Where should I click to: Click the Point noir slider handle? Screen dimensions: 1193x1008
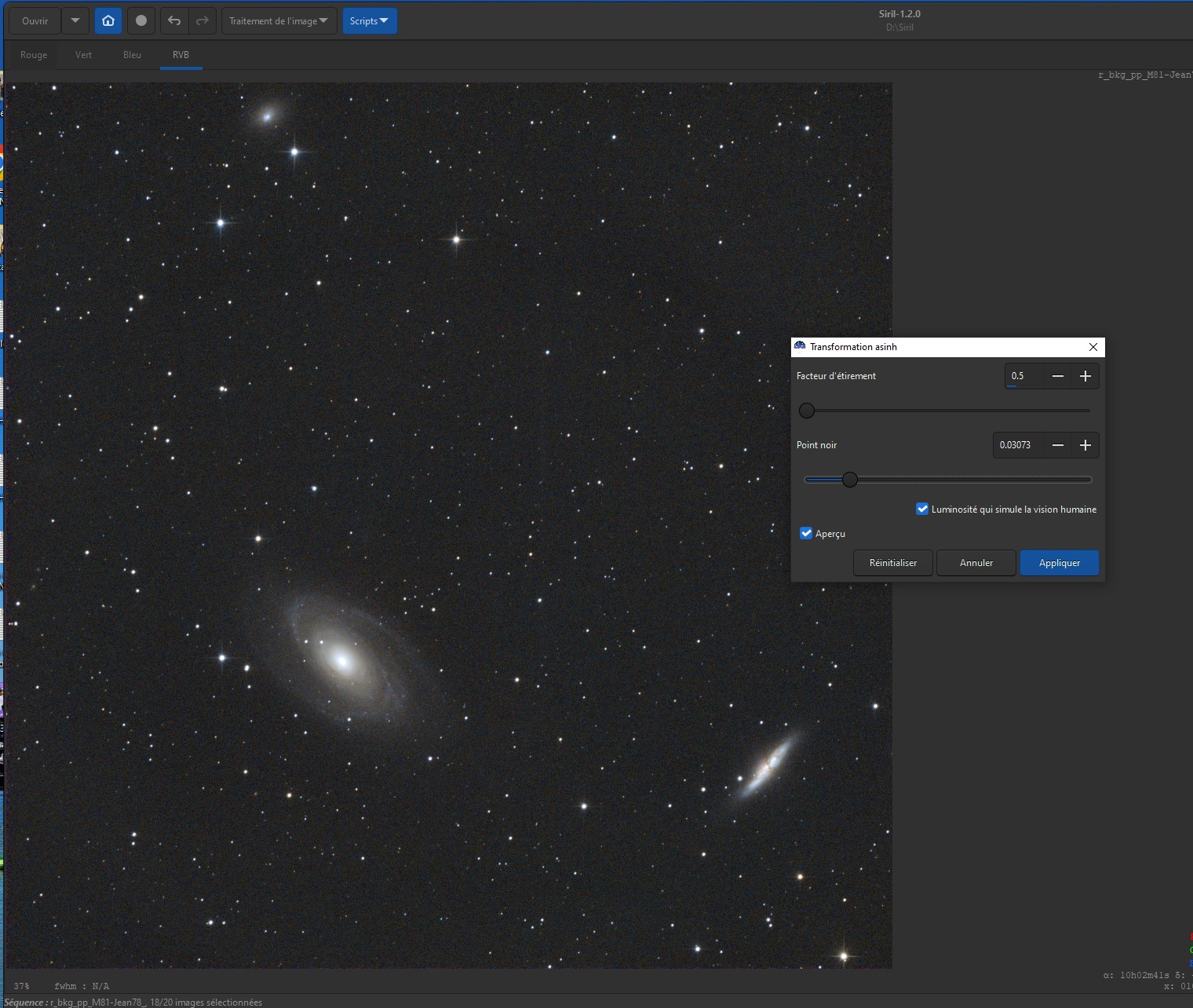tap(850, 480)
